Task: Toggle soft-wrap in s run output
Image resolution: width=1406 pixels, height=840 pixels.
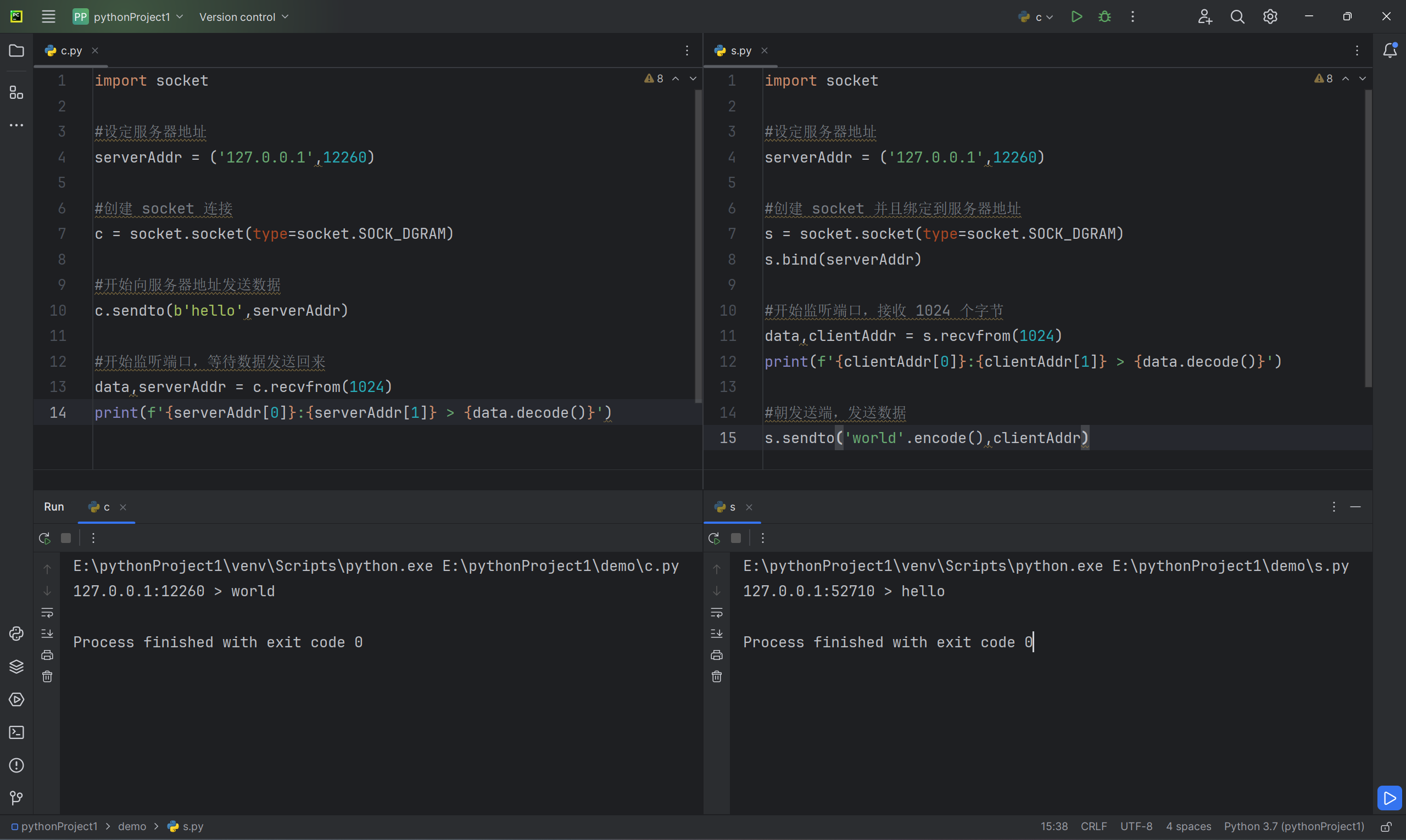Action: 716,613
